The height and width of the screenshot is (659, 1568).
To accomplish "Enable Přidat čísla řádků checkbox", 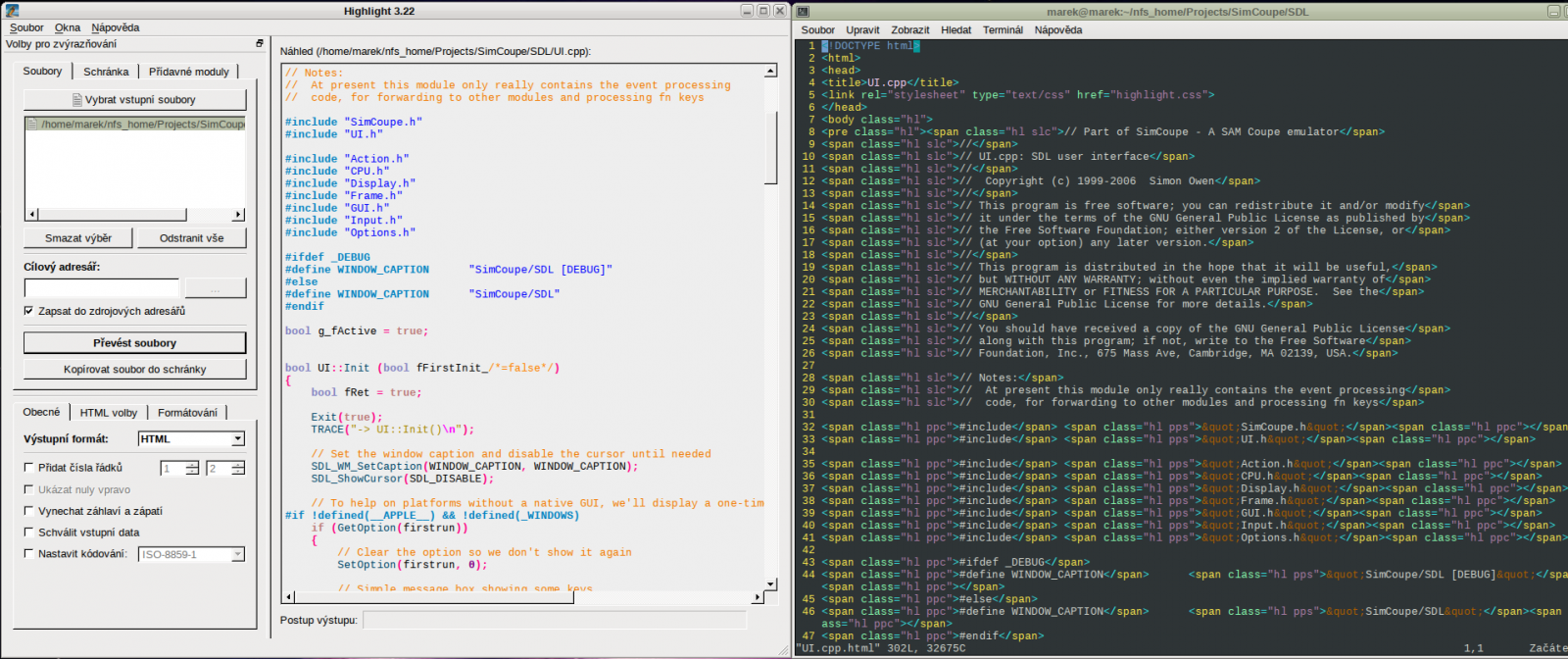I will tap(29, 468).
